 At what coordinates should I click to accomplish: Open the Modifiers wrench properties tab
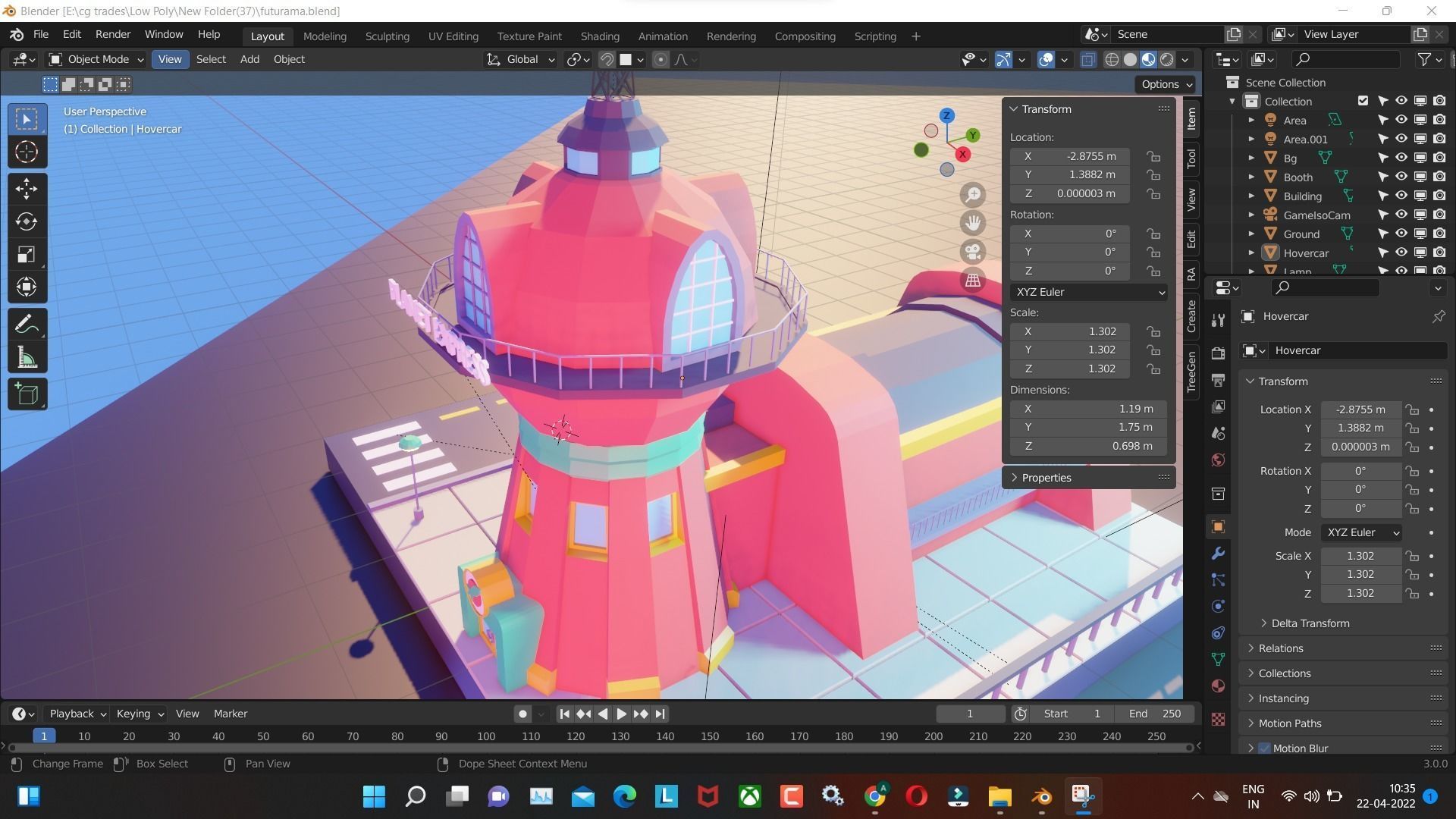click(x=1218, y=554)
